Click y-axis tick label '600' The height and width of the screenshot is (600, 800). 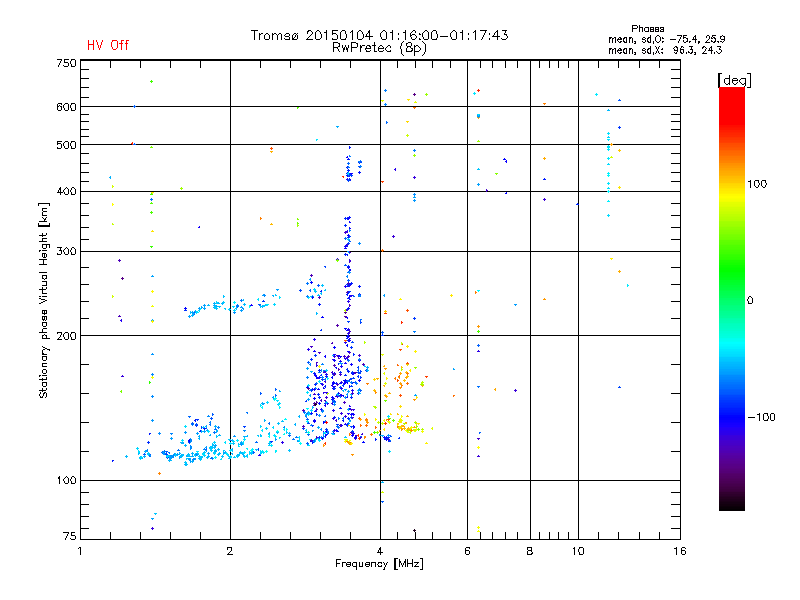point(66,107)
